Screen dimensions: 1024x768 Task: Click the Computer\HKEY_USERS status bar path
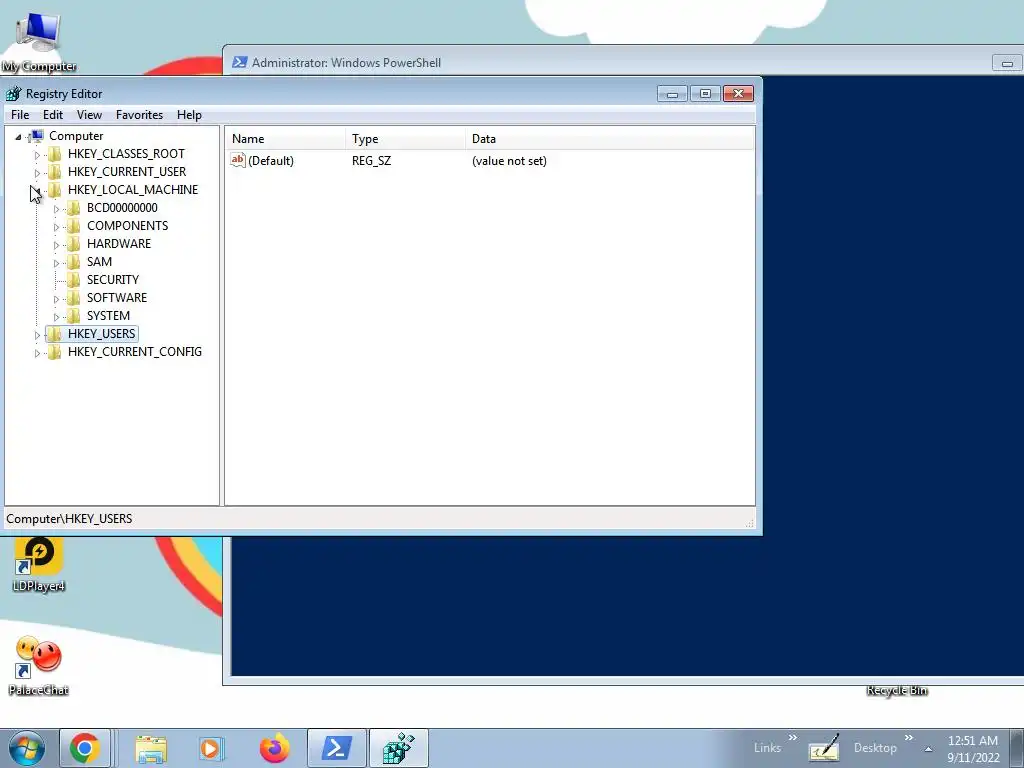coord(69,519)
